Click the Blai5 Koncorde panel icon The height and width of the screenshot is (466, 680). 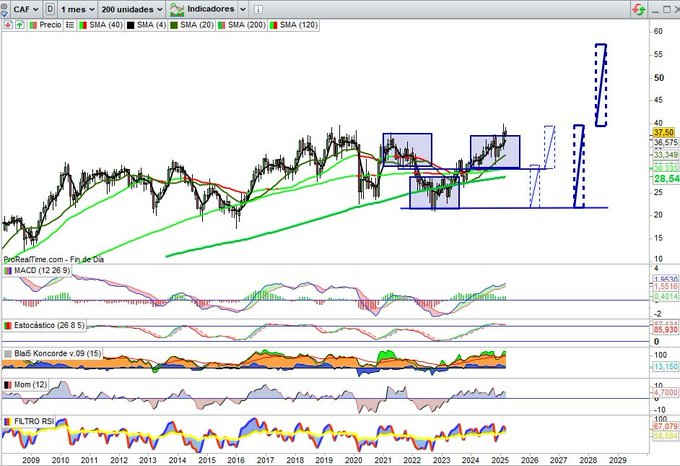tap(8, 354)
